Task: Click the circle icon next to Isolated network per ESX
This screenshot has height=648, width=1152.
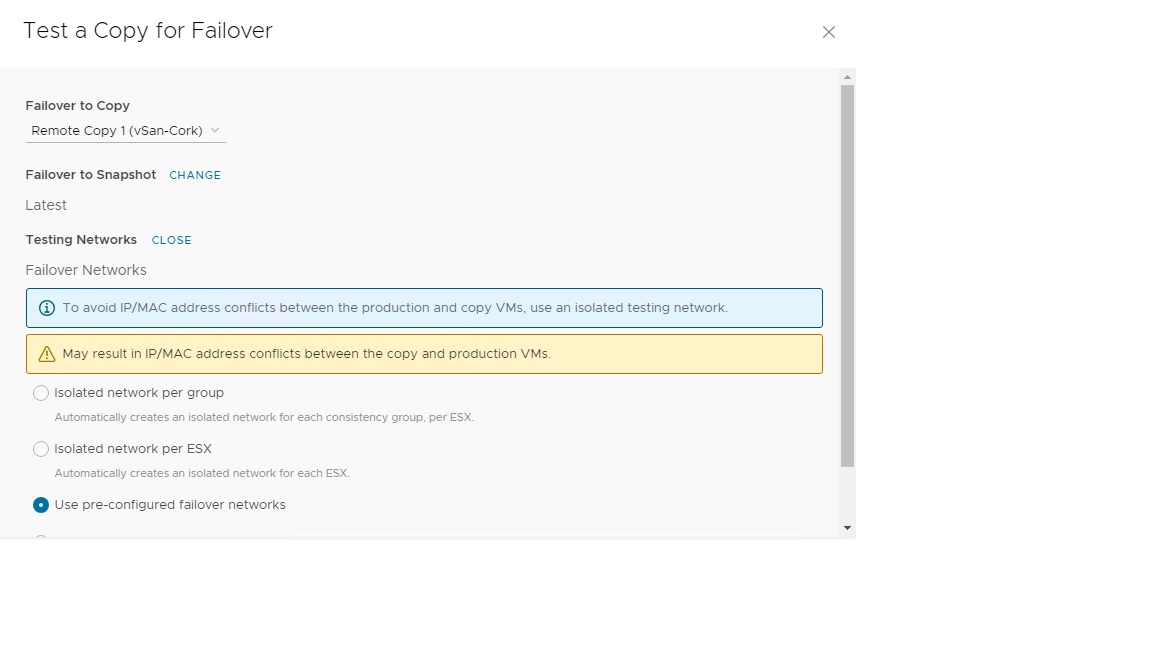Action: [x=41, y=449]
